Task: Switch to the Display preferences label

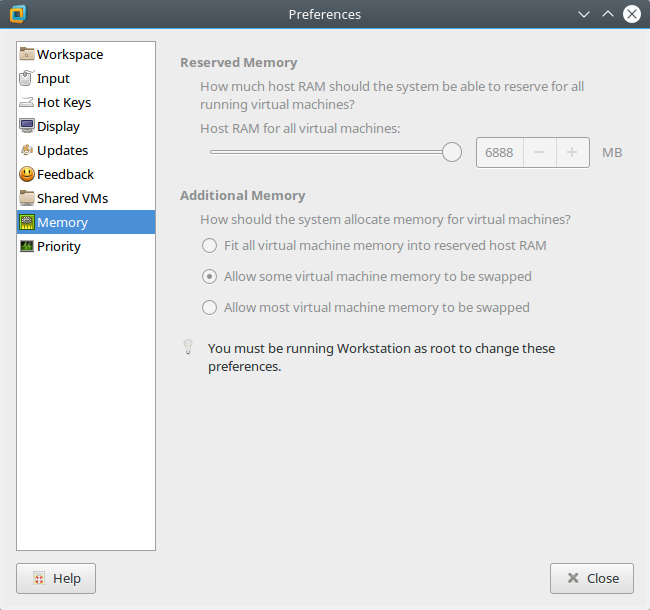Action: pos(58,126)
